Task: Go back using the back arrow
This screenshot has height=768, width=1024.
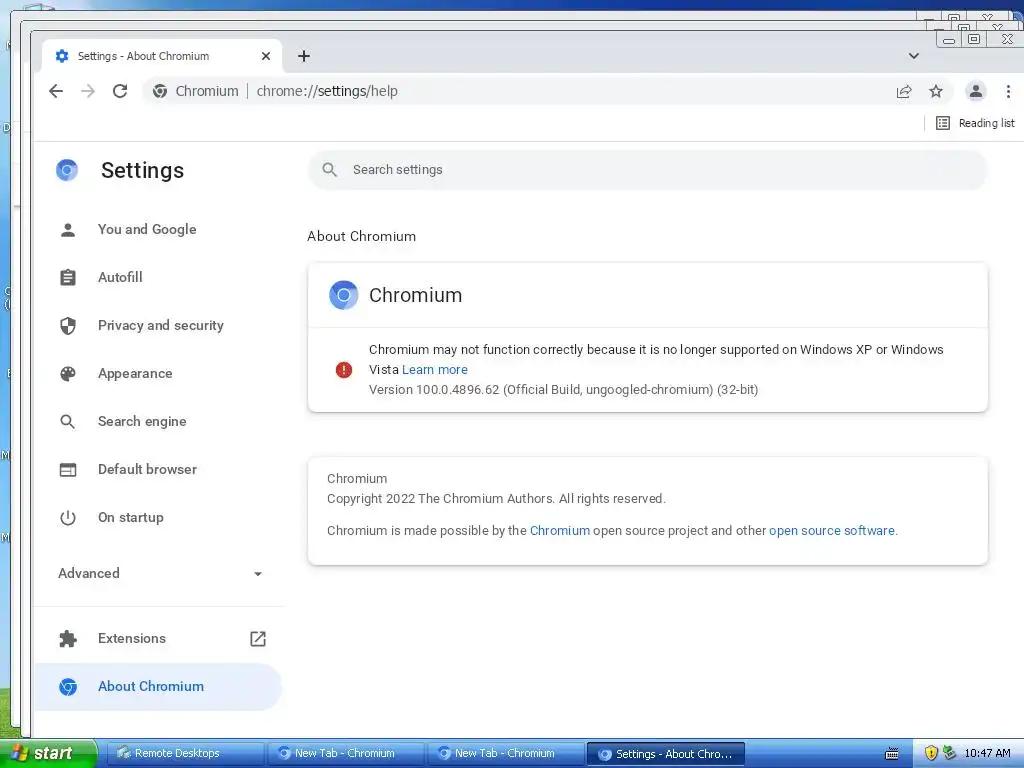Action: coord(56,91)
